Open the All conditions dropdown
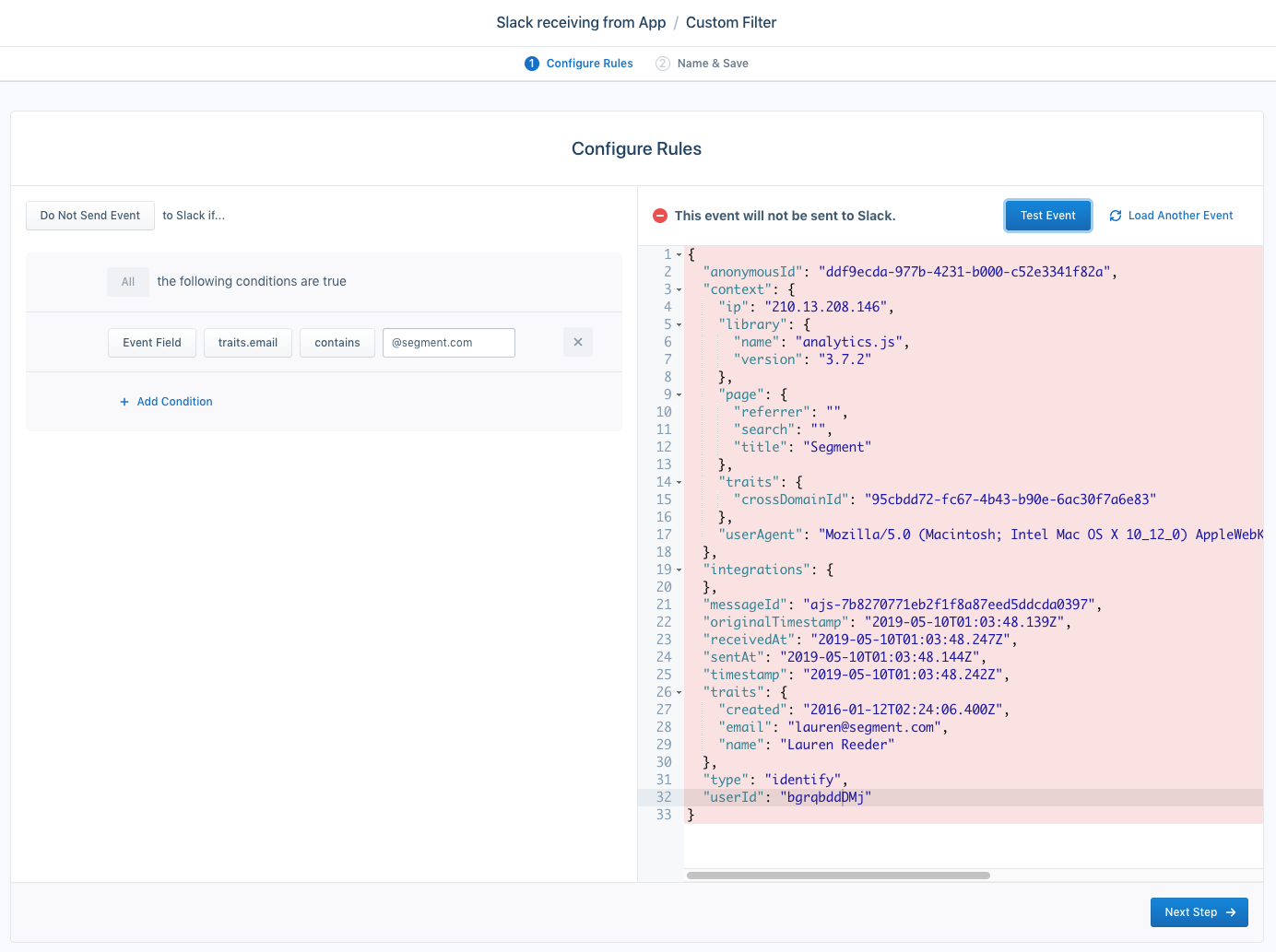Image resolution: width=1276 pixels, height=952 pixels. coord(127,281)
